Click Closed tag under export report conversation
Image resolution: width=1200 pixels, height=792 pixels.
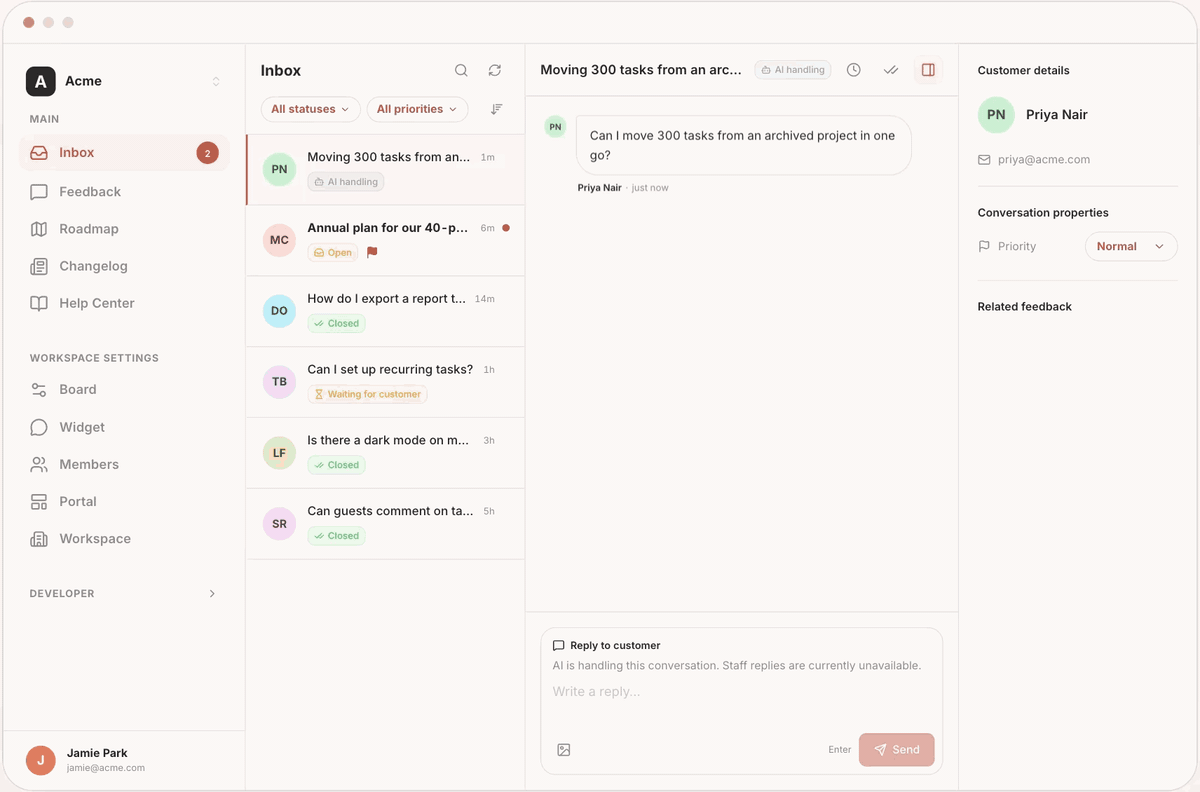336,324
